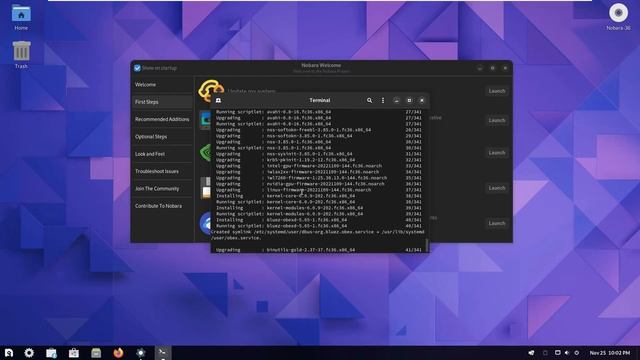Open Troubleshoot Issues in the sidebar
Image resolution: width=640 pixels, height=360 pixels.
click(x=162, y=171)
